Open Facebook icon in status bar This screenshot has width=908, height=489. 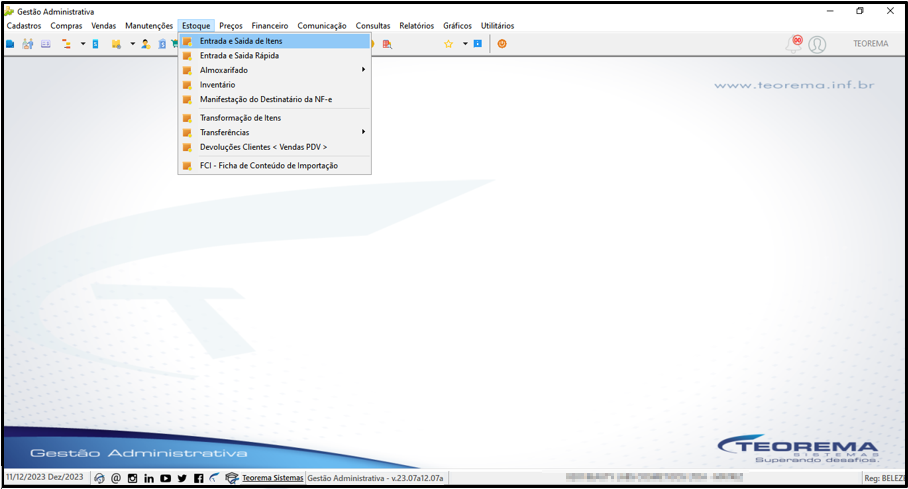point(199,478)
